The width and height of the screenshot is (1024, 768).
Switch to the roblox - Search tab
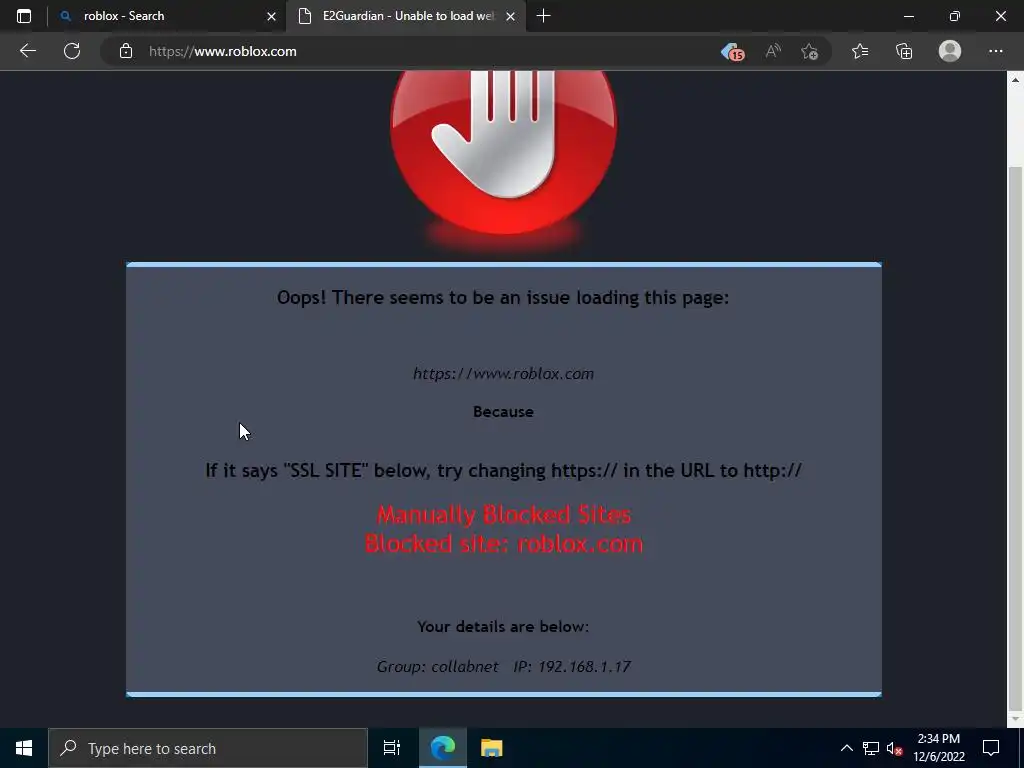click(166, 16)
